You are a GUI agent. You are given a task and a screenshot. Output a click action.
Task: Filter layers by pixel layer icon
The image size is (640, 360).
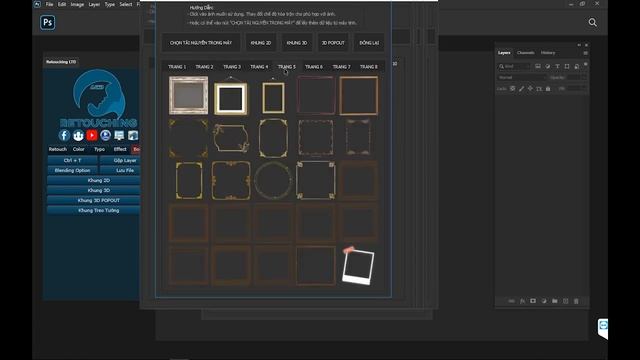point(538,66)
